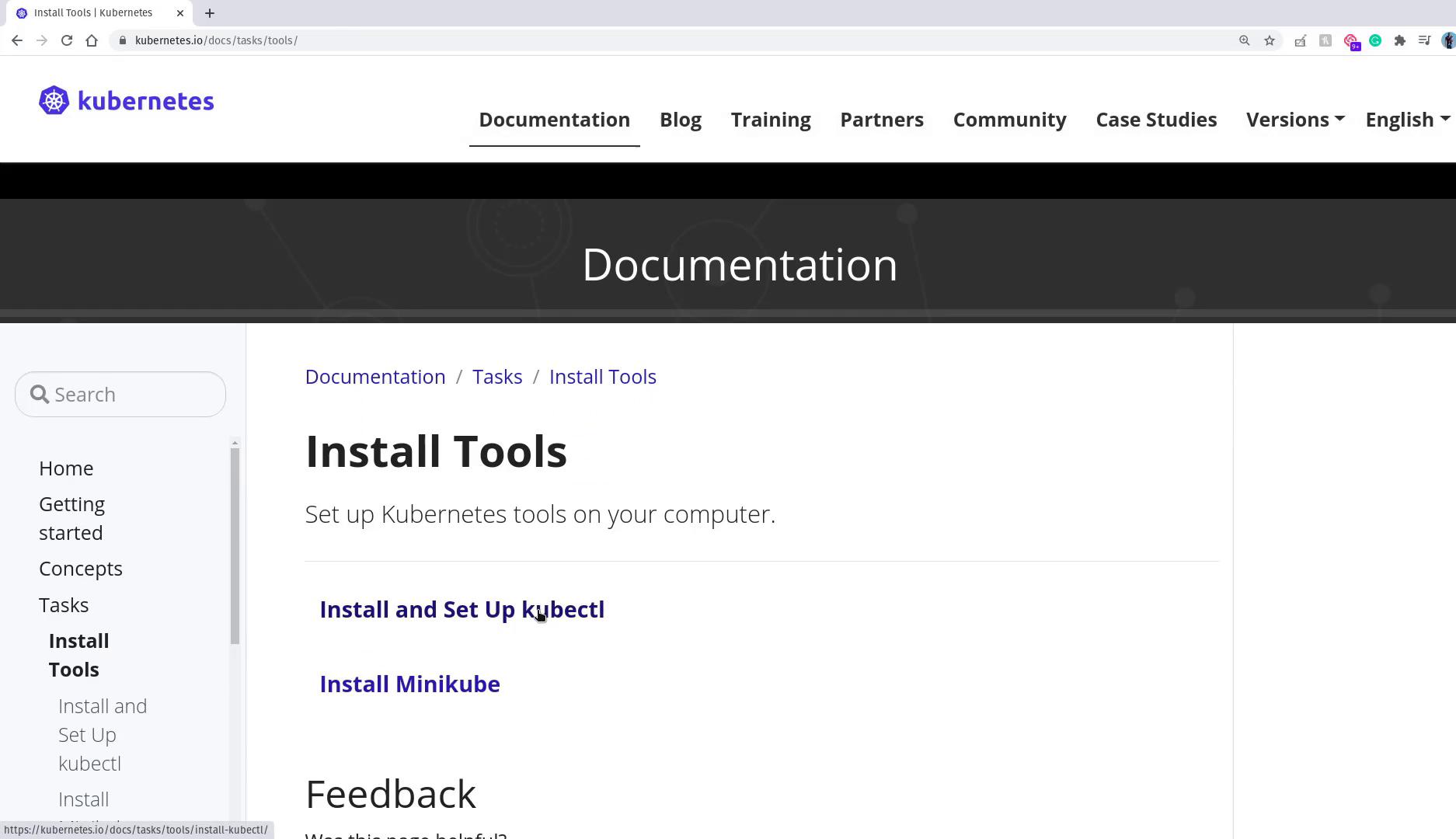Expand Tasks in the sidebar navigation

click(64, 605)
